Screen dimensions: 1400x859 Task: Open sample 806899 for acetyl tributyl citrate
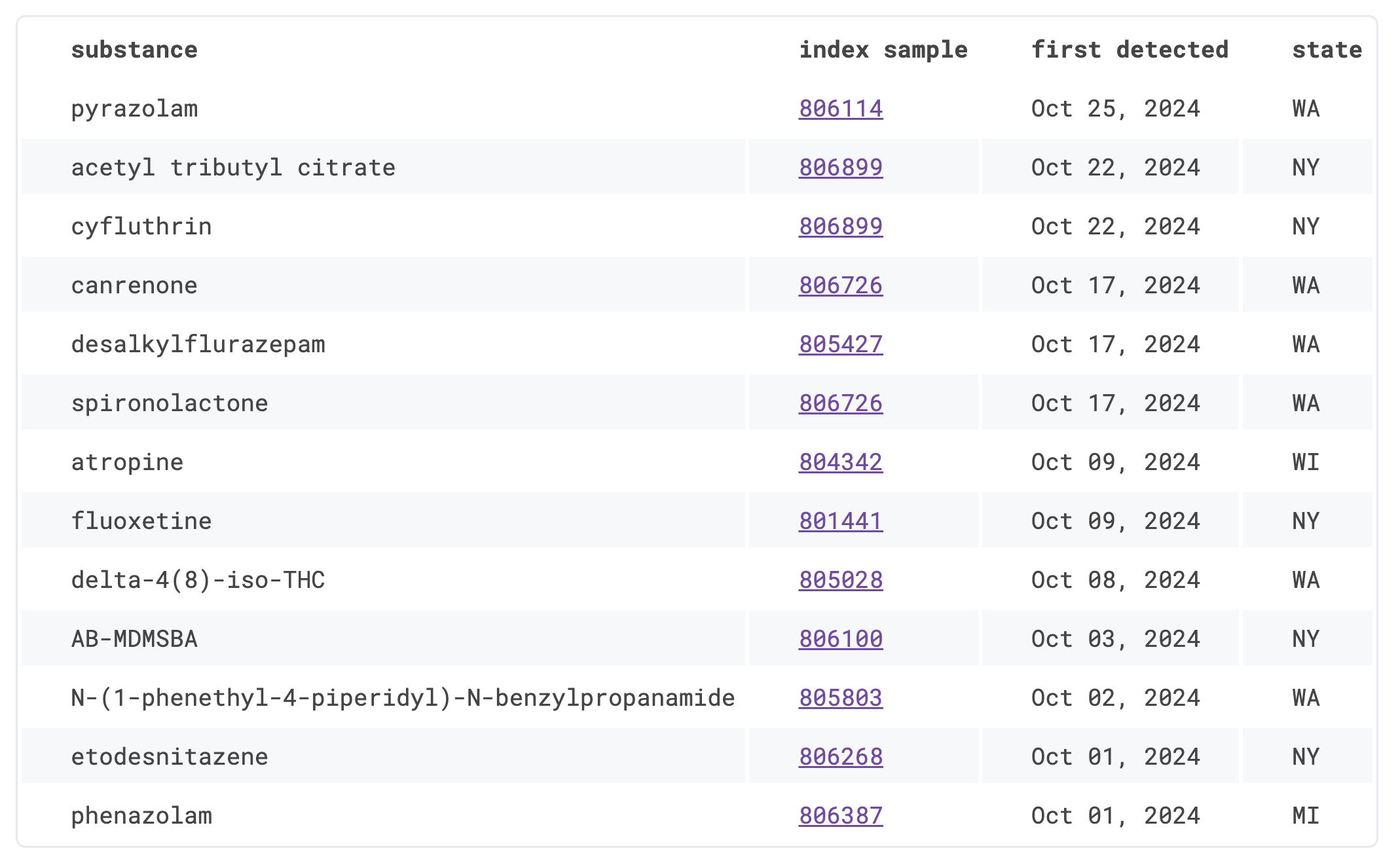pyautogui.click(x=840, y=168)
